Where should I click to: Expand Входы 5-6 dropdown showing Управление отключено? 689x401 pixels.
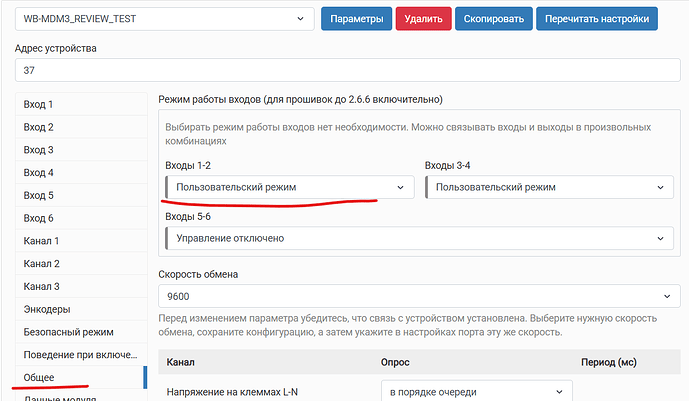(x=419, y=238)
